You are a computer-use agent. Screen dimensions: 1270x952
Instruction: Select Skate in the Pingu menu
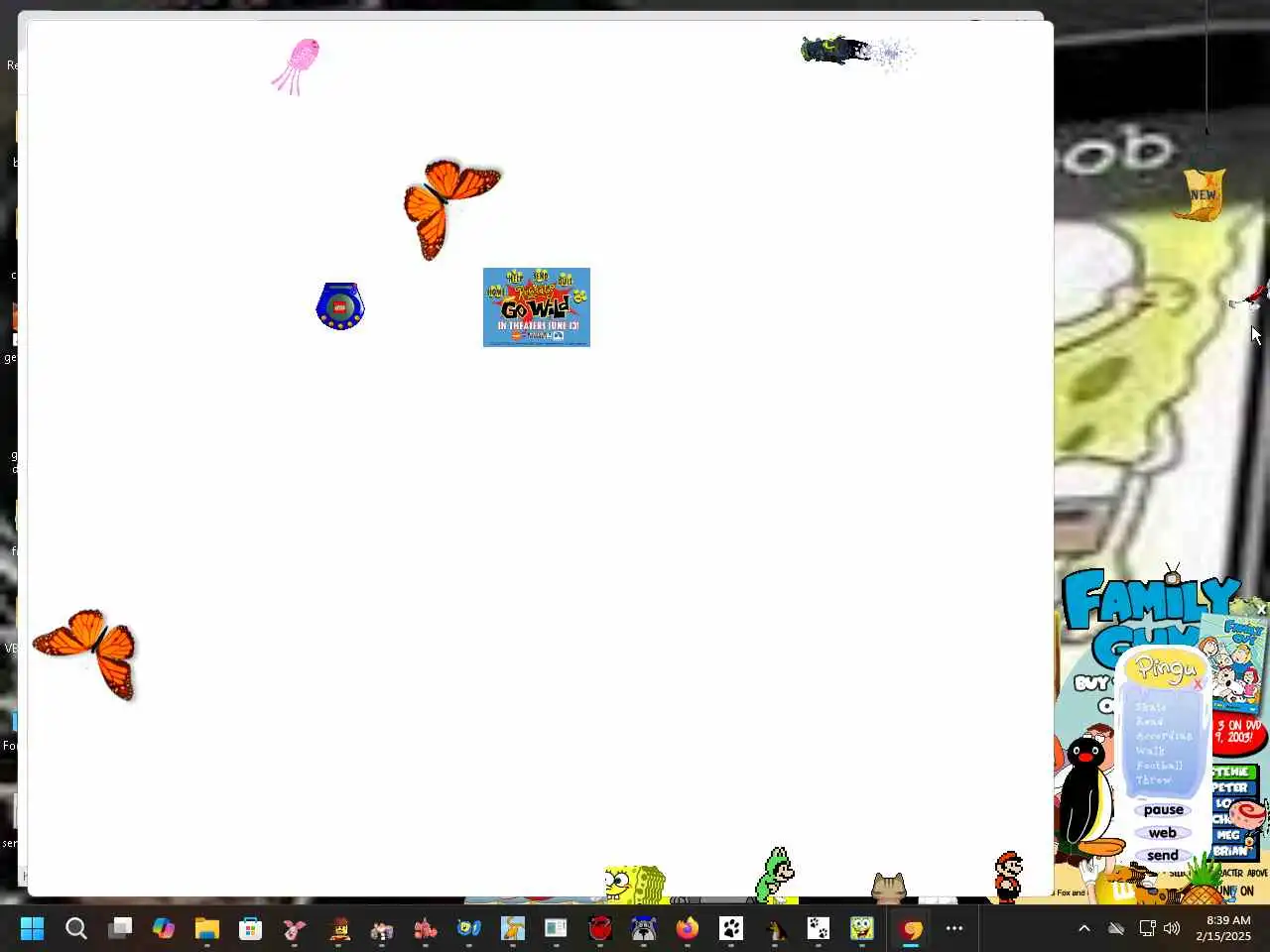tap(1151, 707)
